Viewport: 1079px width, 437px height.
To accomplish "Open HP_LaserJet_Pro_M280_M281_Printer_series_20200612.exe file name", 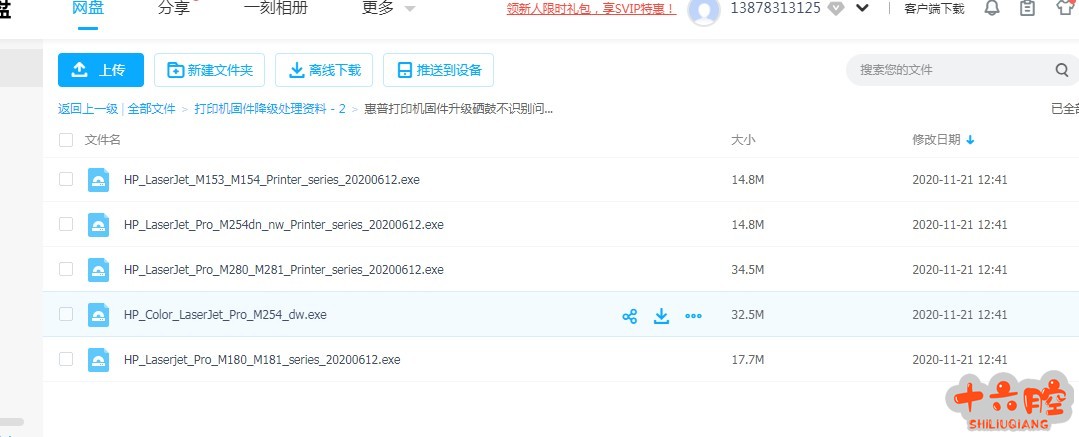I will pos(284,270).
